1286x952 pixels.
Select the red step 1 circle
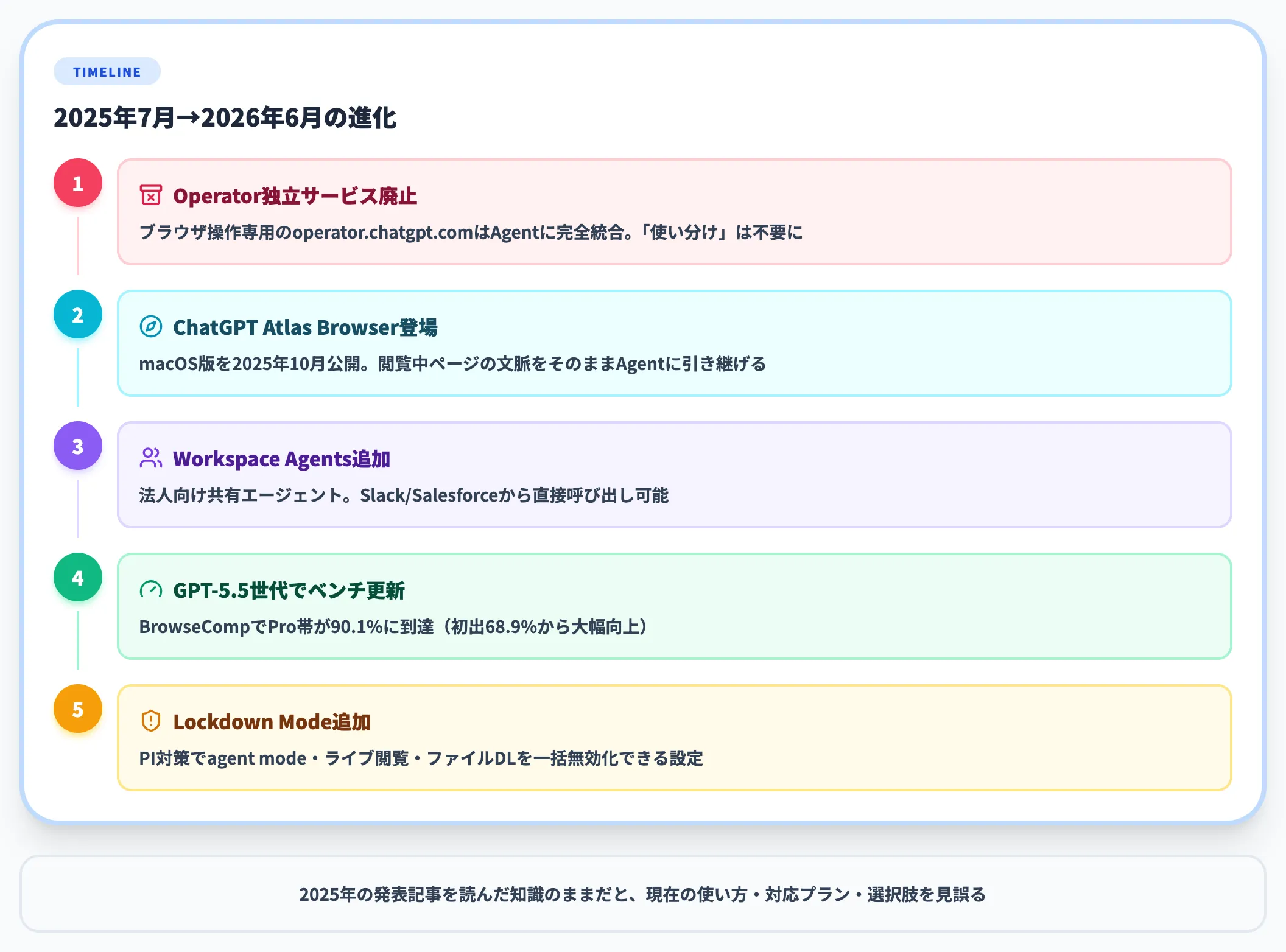pos(78,183)
